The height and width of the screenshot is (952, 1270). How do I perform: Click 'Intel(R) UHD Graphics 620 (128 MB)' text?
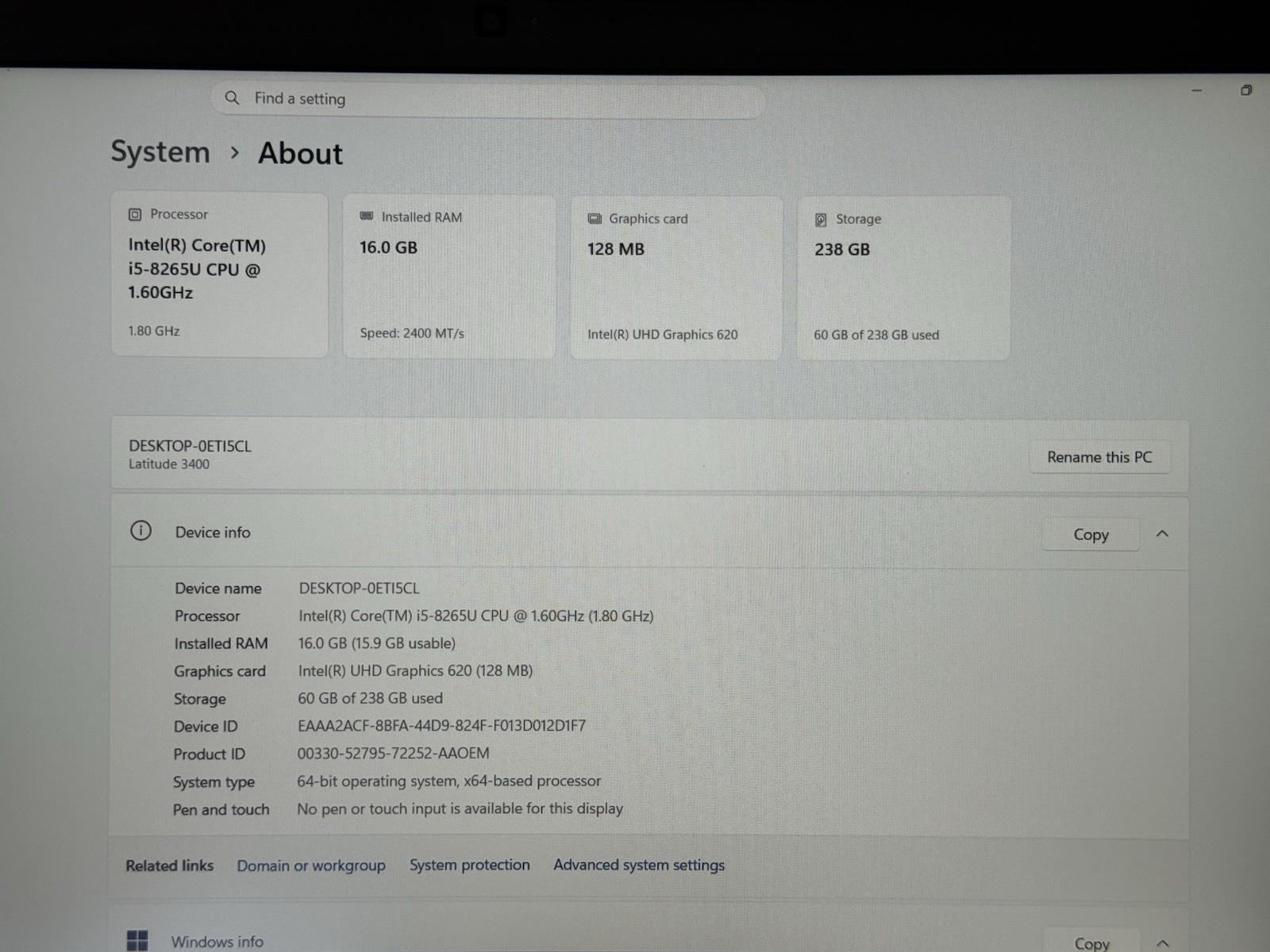click(415, 671)
